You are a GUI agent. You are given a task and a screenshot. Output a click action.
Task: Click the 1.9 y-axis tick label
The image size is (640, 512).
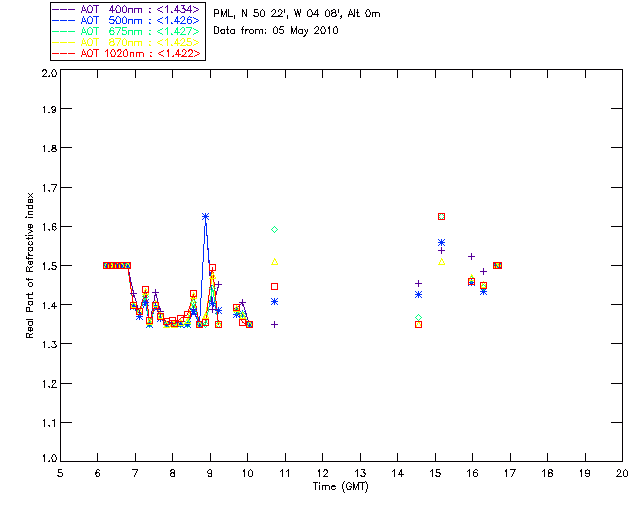[49, 109]
